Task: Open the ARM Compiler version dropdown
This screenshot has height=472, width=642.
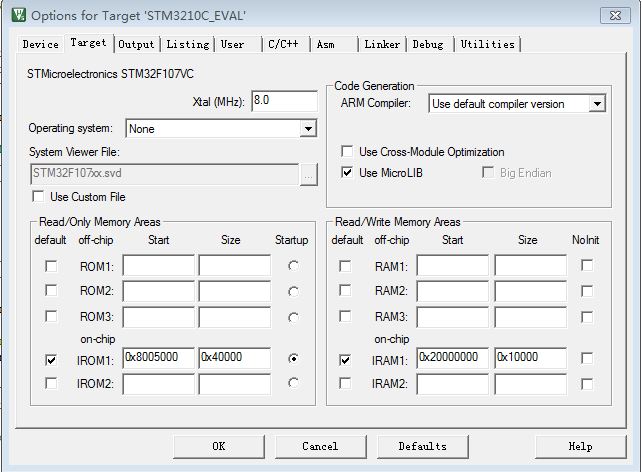Action: click(597, 104)
